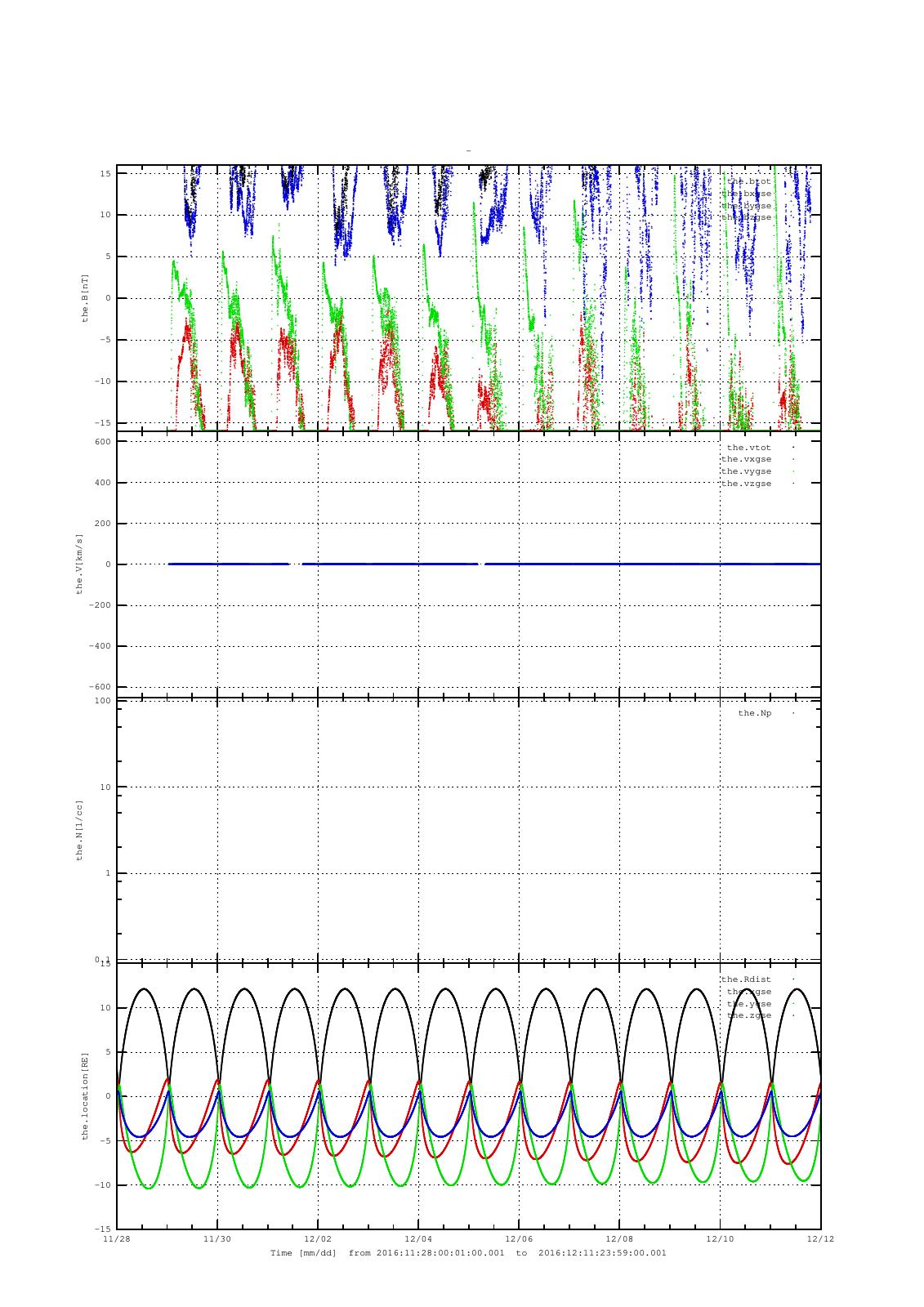924x1307 pixels.
Task: Click the the.vxgse legend entry
Action: coord(746,459)
